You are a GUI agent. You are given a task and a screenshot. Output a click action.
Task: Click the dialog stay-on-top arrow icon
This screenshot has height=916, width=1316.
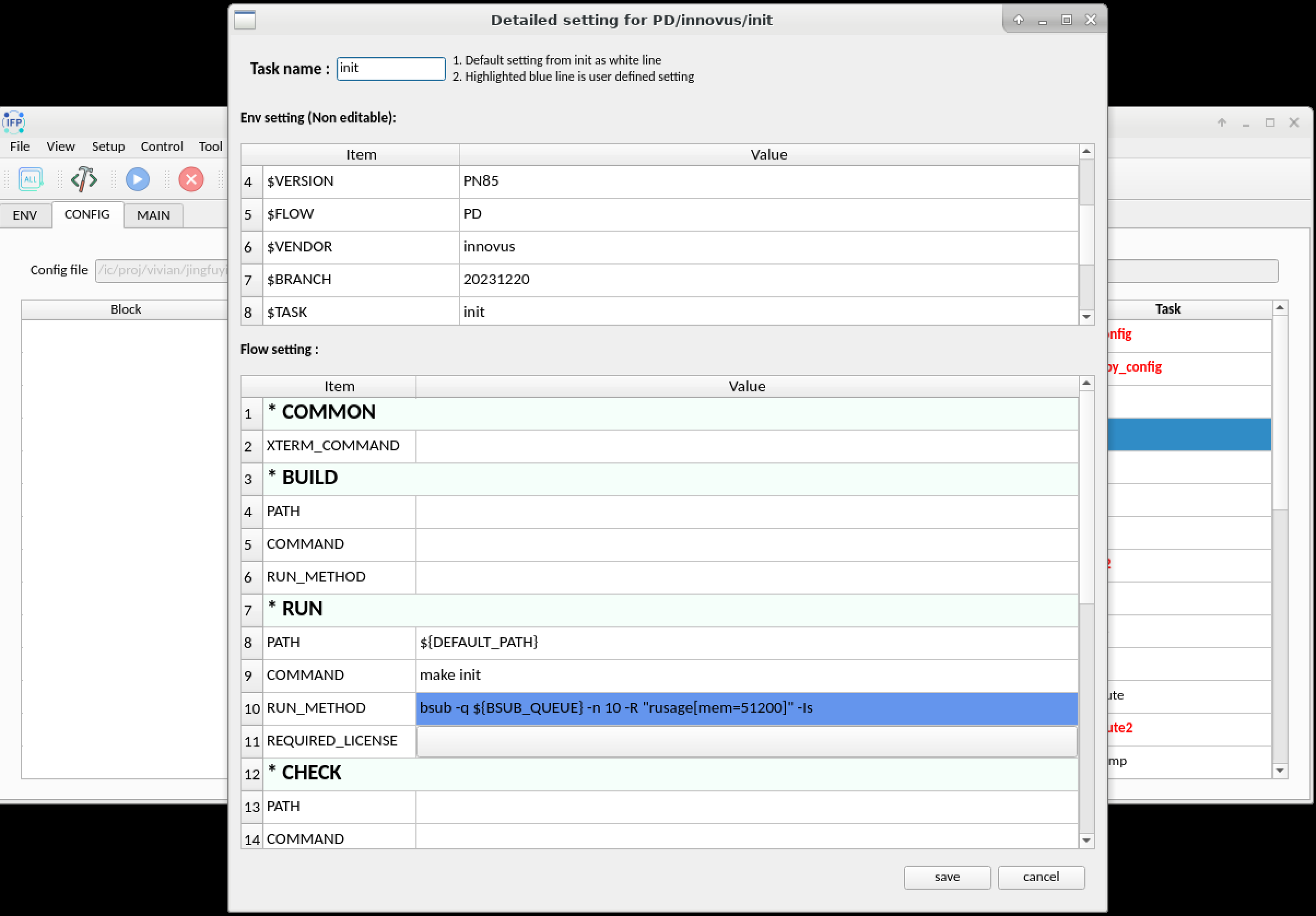click(x=1018, y=20)
